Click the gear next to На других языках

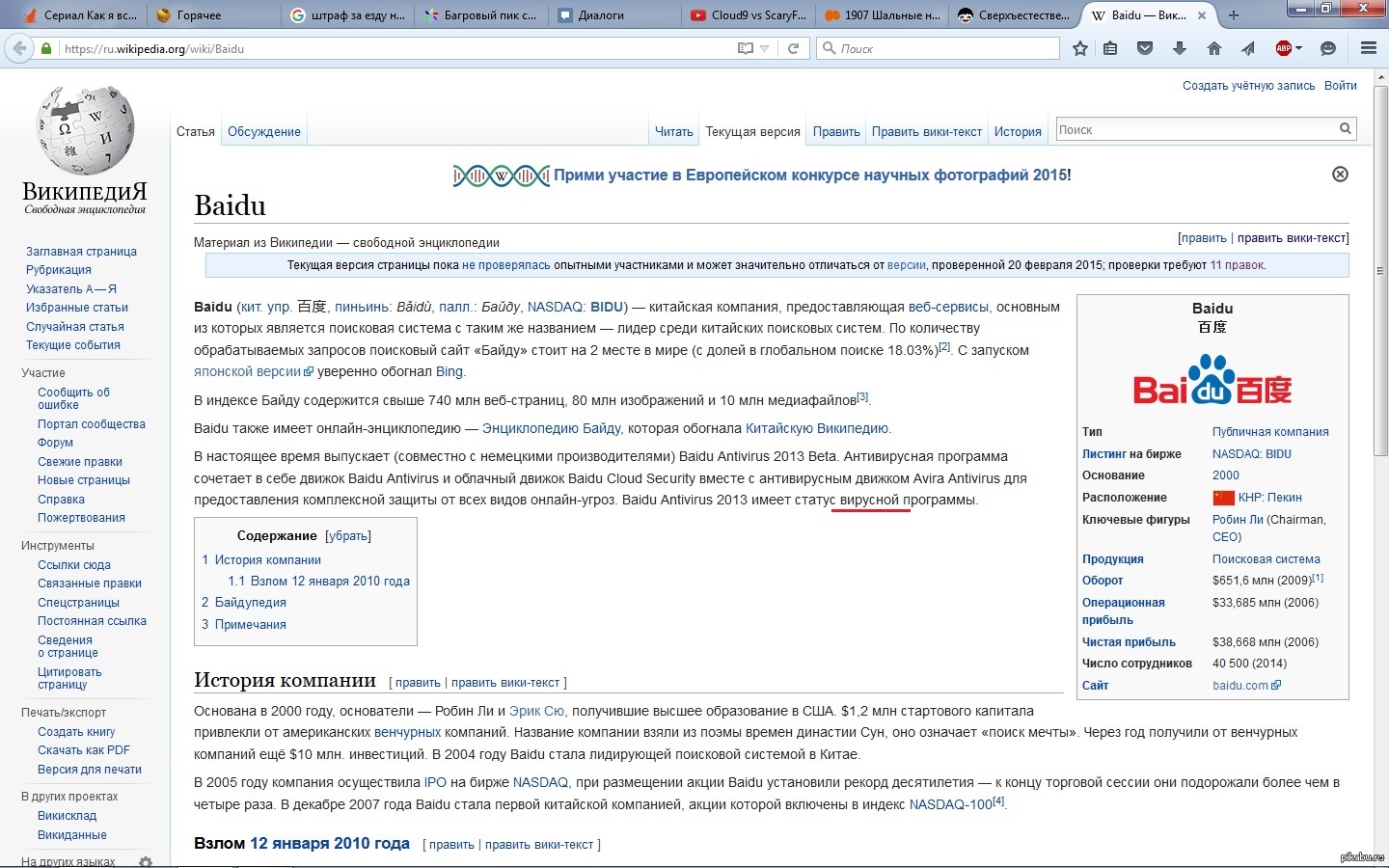point(146,861)
